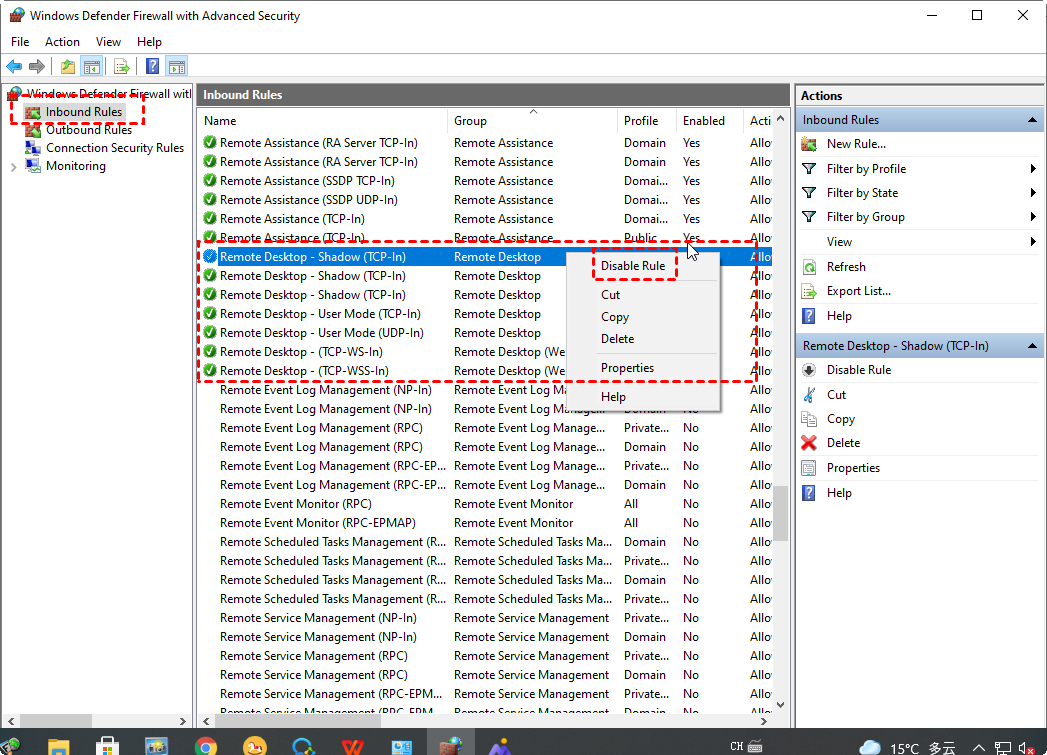Toggle Show/Hide Action Pane toolbar icon
Image resolution: width=1047 pixels, height=755 pixels.
(x=176, y=67)
